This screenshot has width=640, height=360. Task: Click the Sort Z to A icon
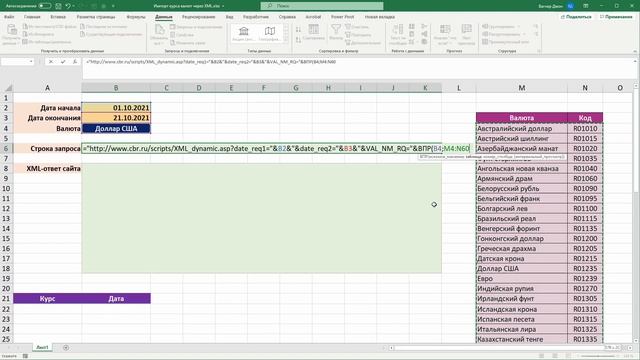point(298,40)
